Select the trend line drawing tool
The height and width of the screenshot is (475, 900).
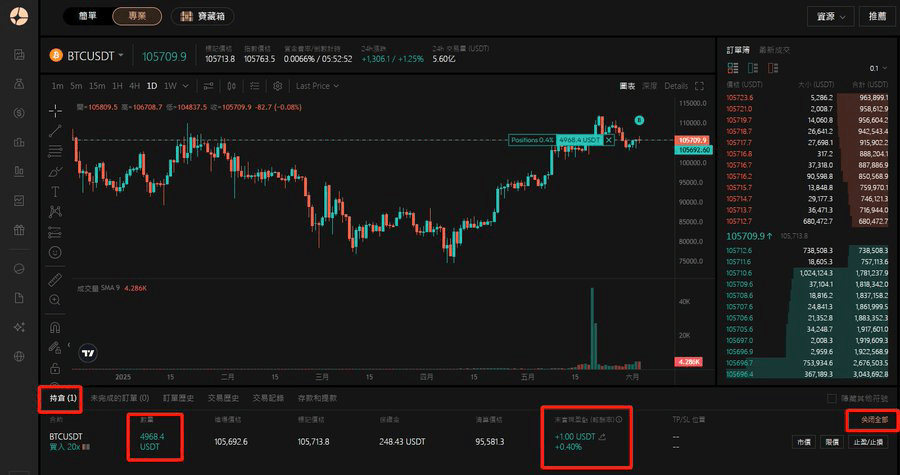[55, 130]
